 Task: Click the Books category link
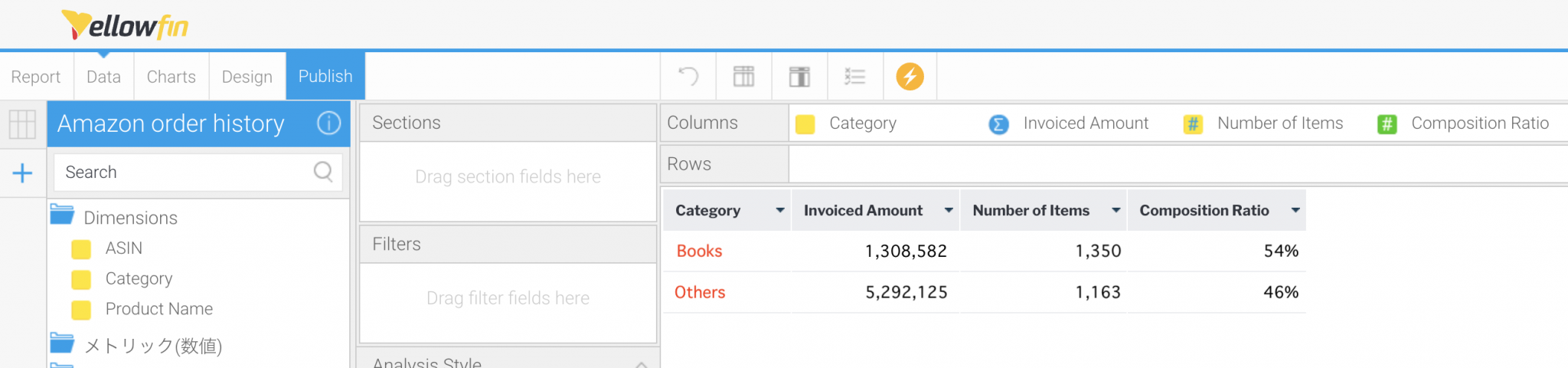[x=699, y=251]
